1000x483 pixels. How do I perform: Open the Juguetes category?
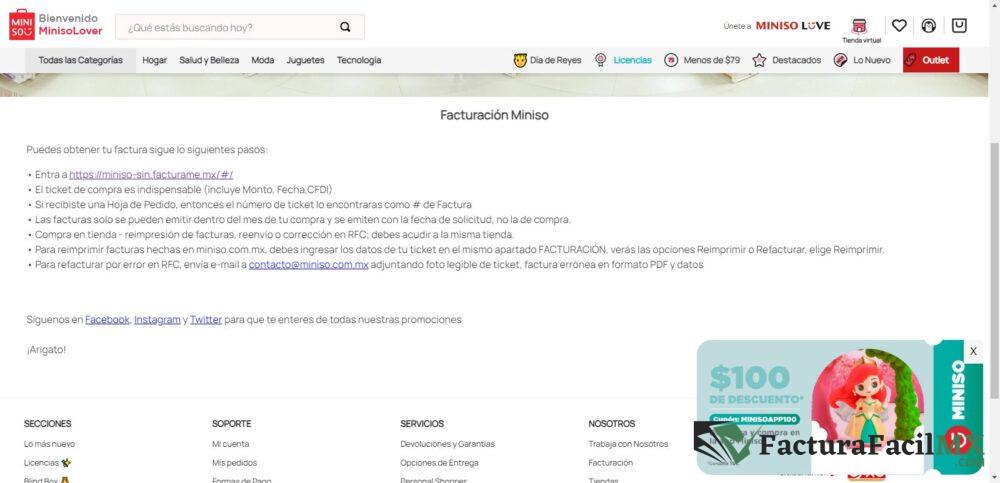pos(305,60)
